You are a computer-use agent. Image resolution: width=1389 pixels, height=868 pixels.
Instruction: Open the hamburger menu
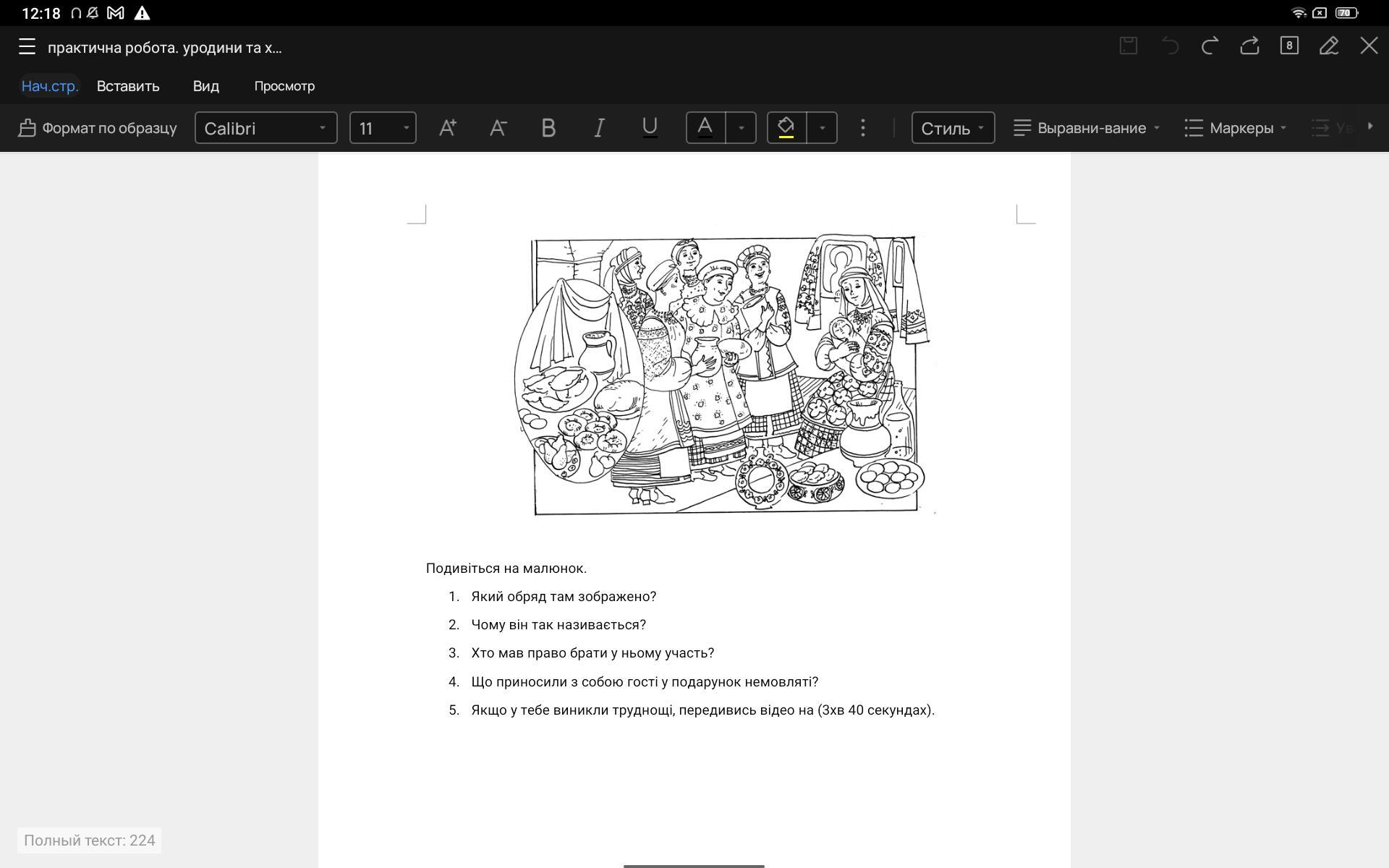[27, 47]
